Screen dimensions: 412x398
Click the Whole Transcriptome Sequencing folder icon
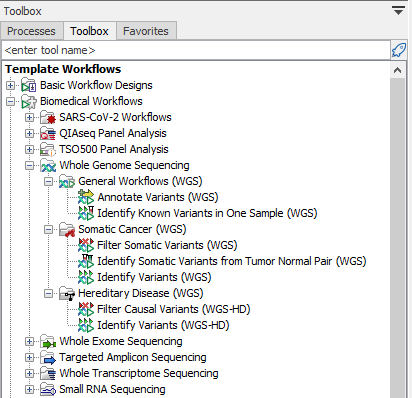(x=48, y=373)
